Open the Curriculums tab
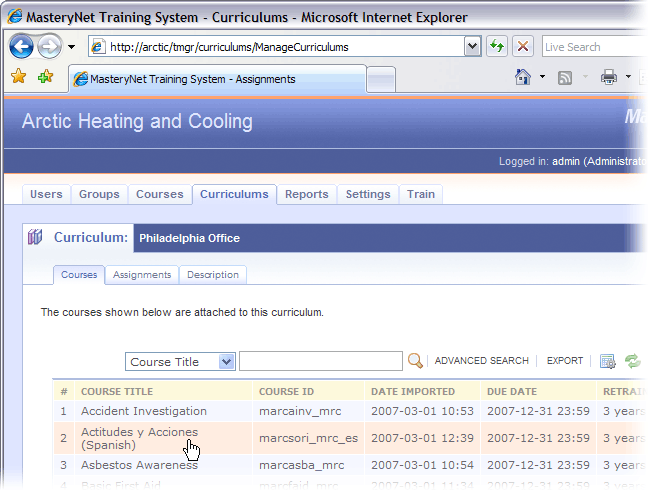This screenshot has width=651, height=493. coord(234,194)
